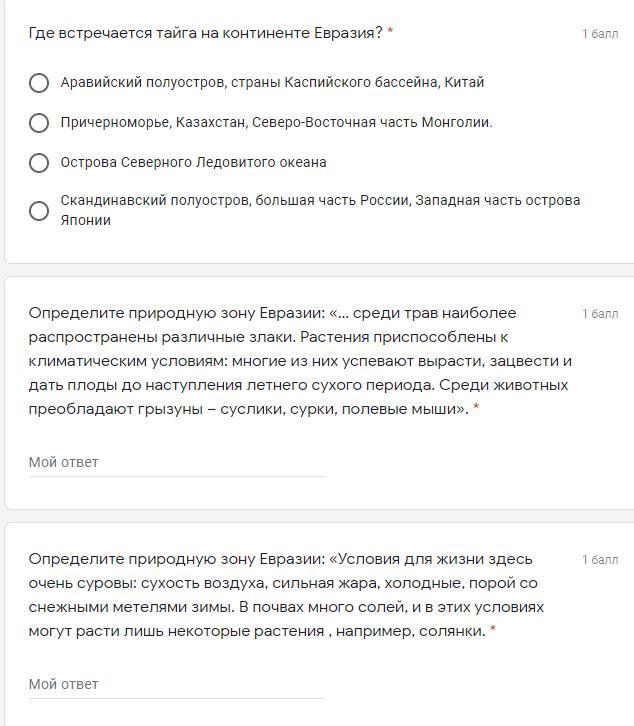
Task: Click the '1 балл' label of the солянки question
Action: 600,560
